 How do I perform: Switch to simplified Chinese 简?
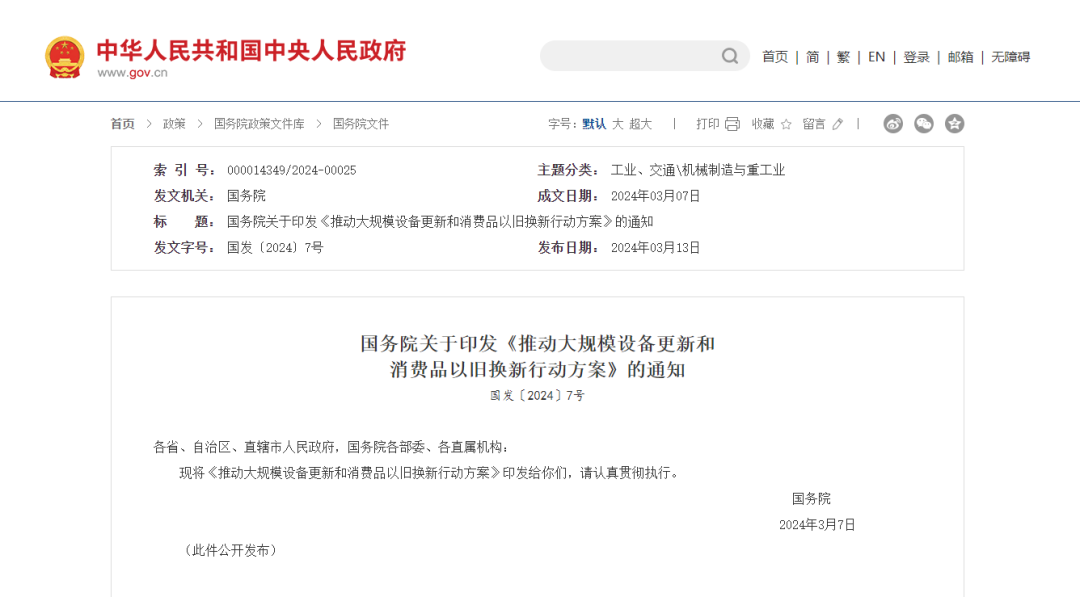(813, 57)
